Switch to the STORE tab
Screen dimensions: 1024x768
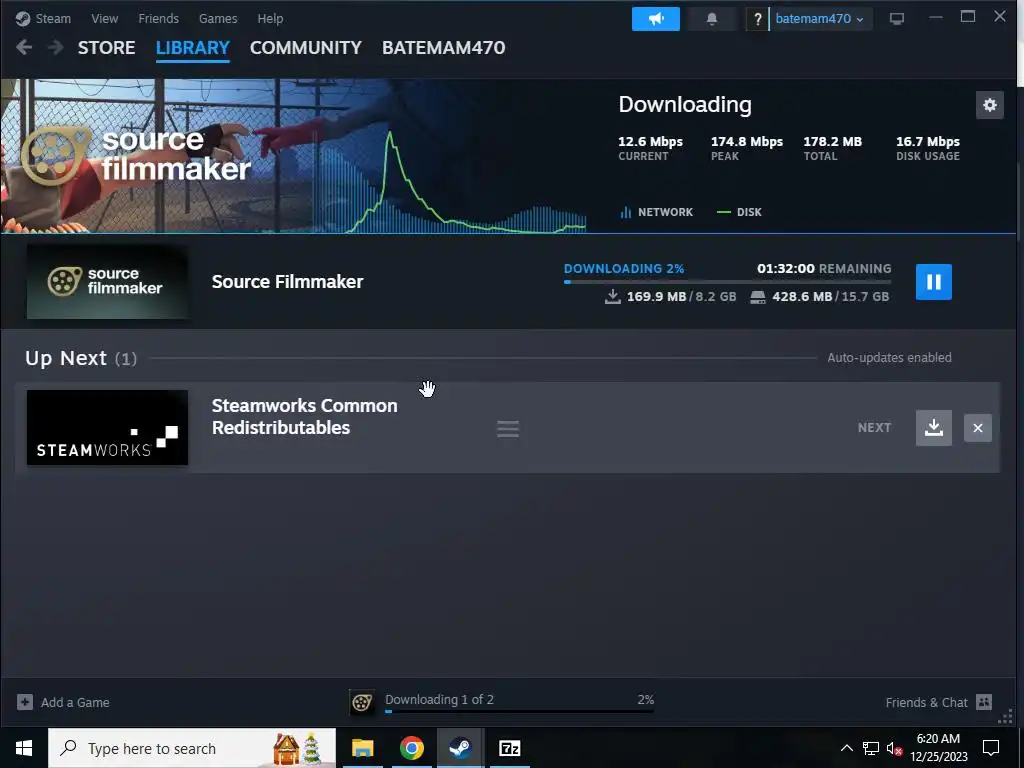[106, 48]
